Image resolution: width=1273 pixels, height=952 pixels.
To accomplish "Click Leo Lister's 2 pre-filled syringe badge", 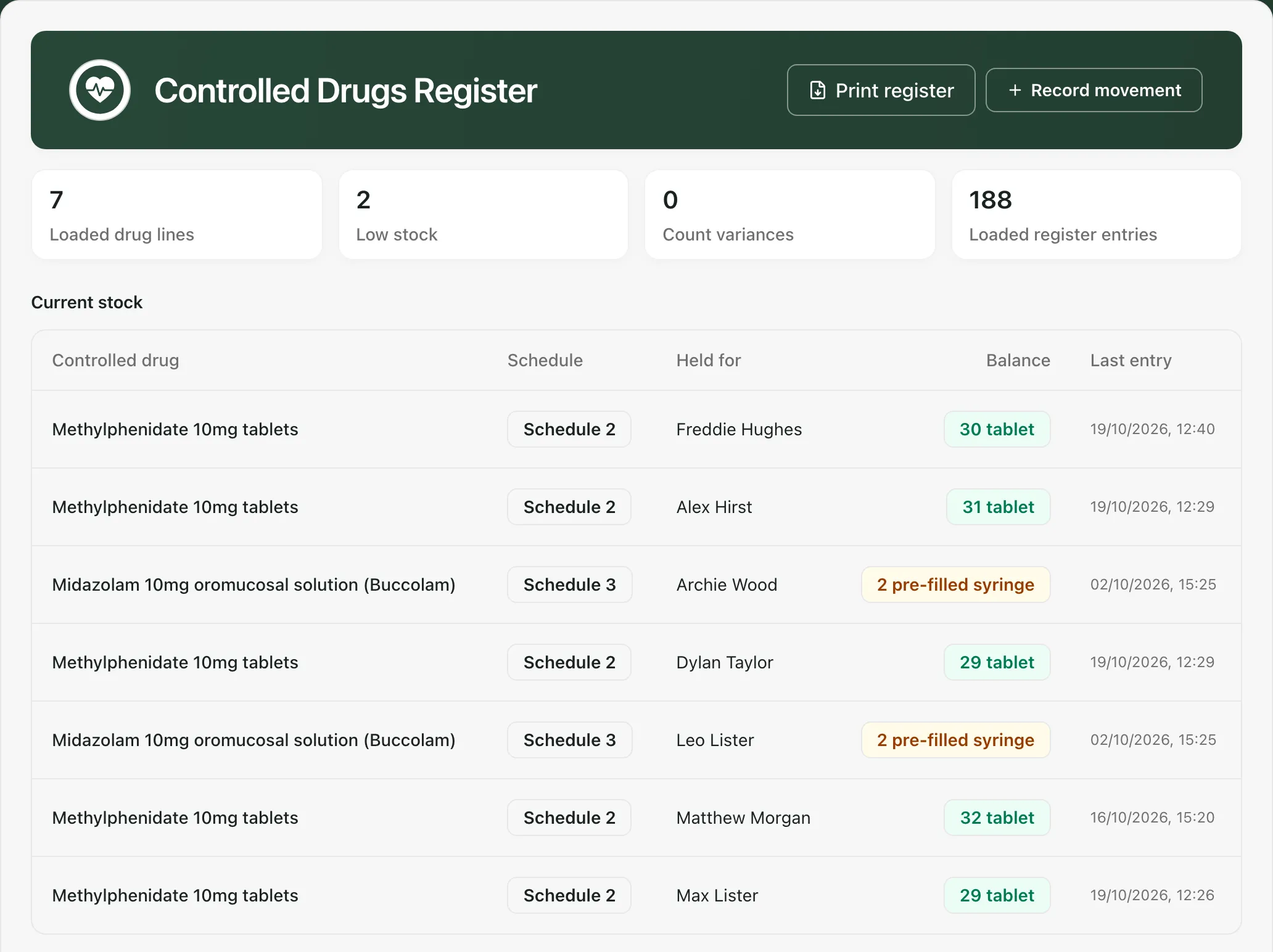I will pos(955,740).
